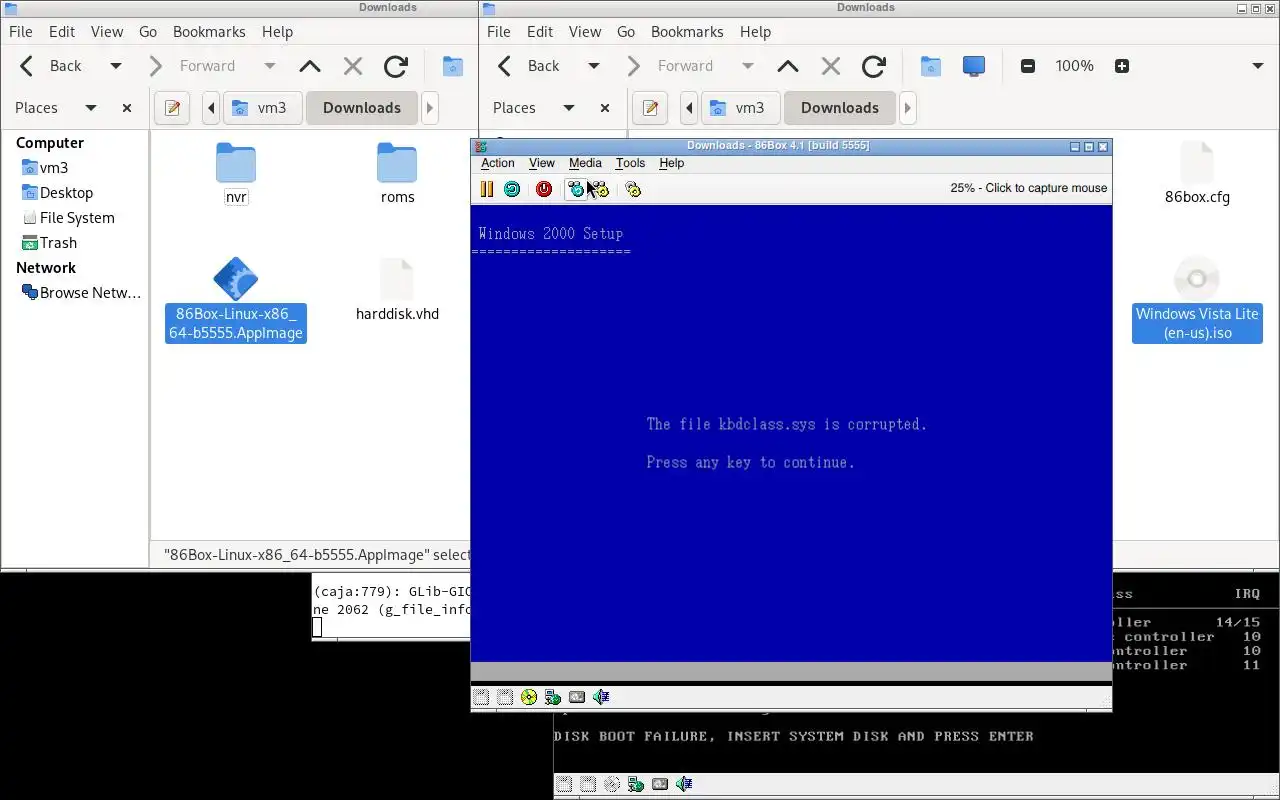Go up one folder in right file manager
Image resolution: width=1280 pixels, height=800 pixels.
pyautogui.click(x=788, y=66)
